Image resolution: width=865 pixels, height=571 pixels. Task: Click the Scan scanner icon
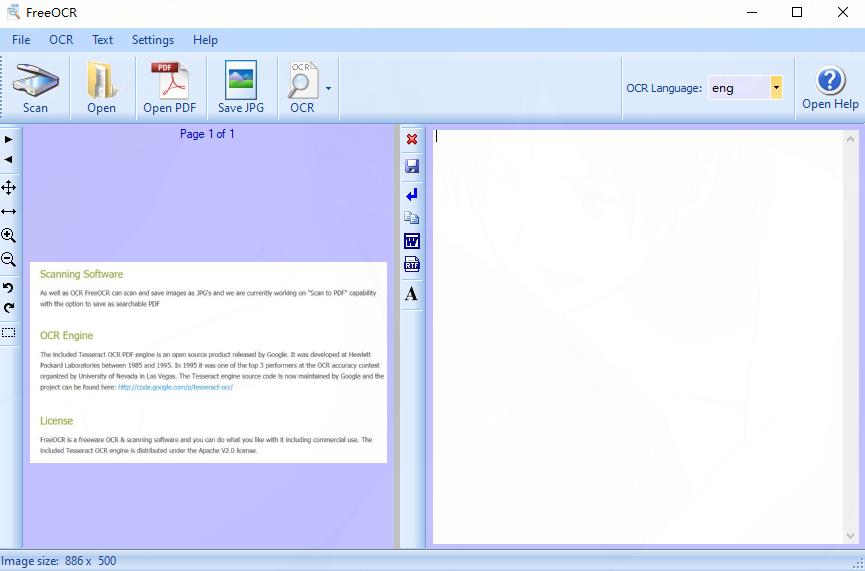click(35, 88)
